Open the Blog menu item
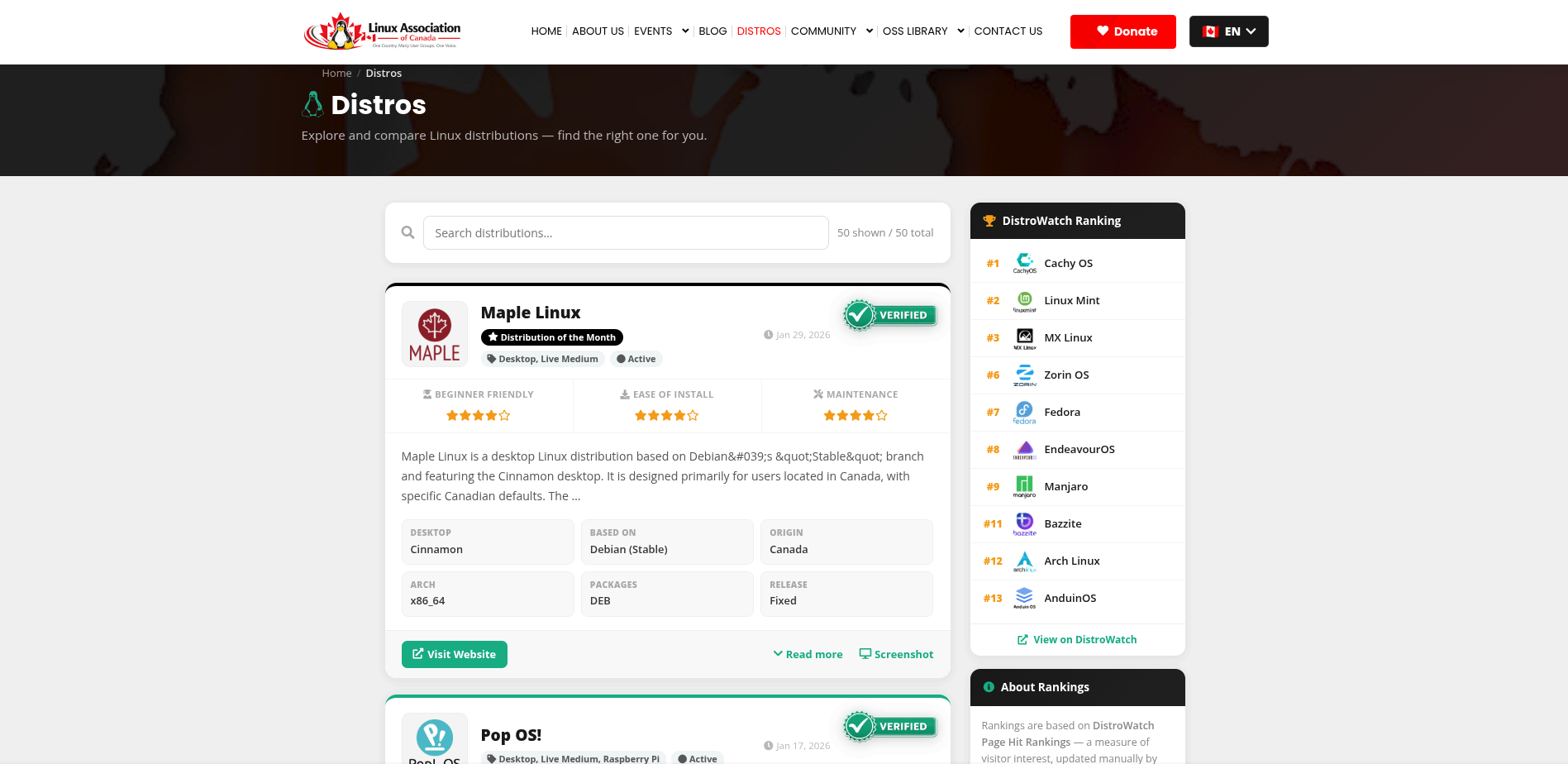The width and height of the screenshot is (1568, 764). click(x=713, y=31)
